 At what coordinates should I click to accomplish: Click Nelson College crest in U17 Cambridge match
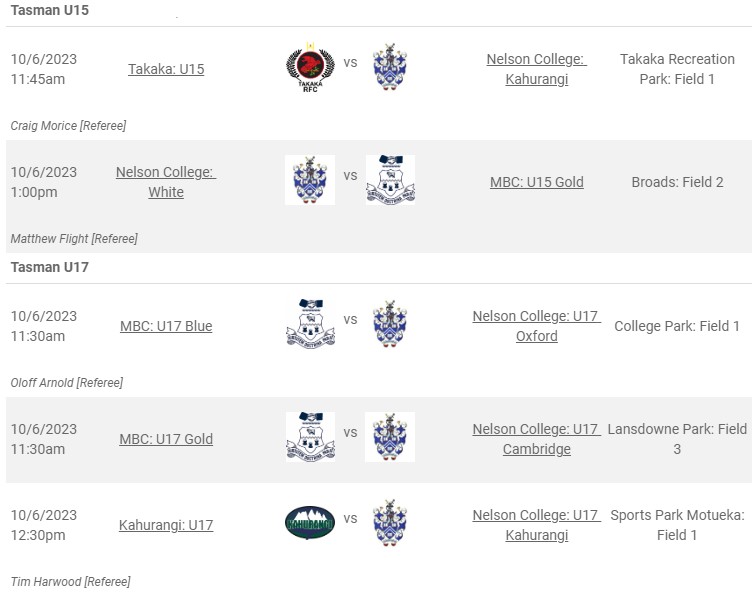pos(390,437)
